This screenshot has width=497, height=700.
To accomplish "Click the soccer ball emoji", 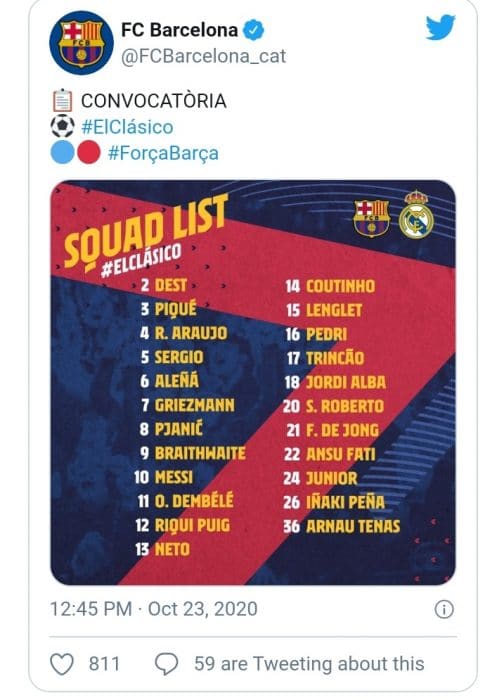I will click(62, 126).
